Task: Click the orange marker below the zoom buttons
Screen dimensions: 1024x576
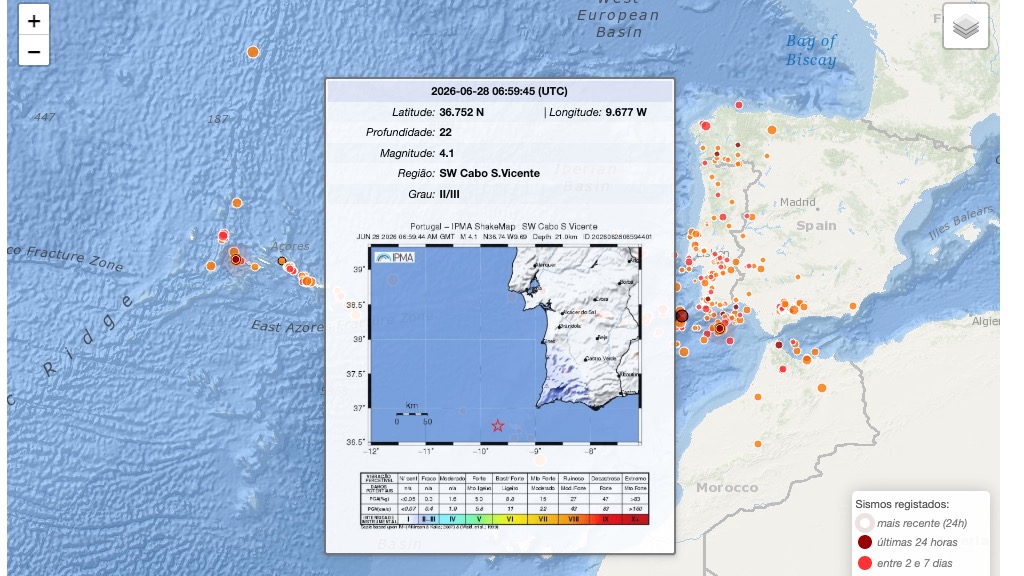Action: [253, 52]
